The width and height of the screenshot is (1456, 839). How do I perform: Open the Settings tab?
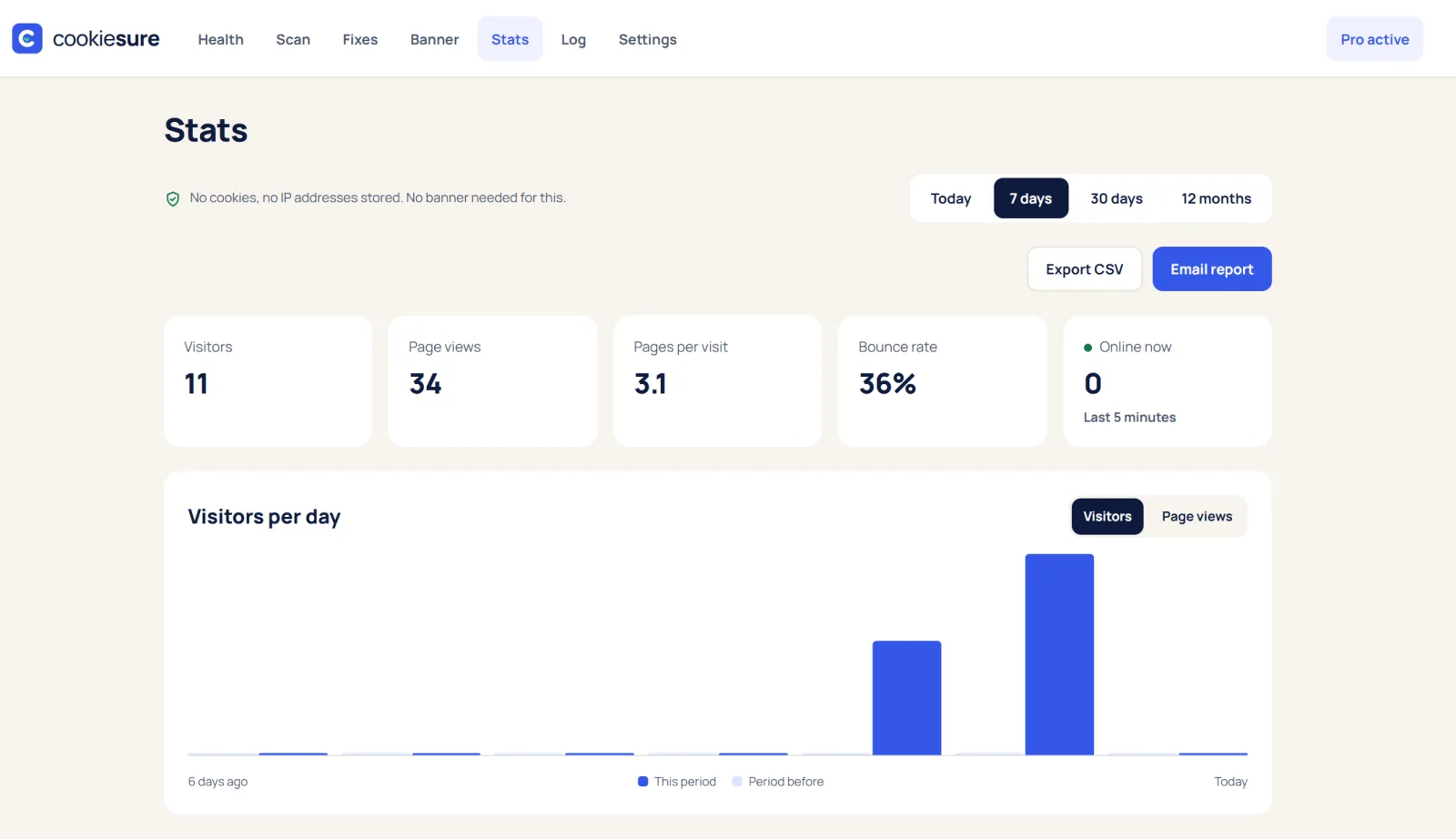click(x=648, y=39)
